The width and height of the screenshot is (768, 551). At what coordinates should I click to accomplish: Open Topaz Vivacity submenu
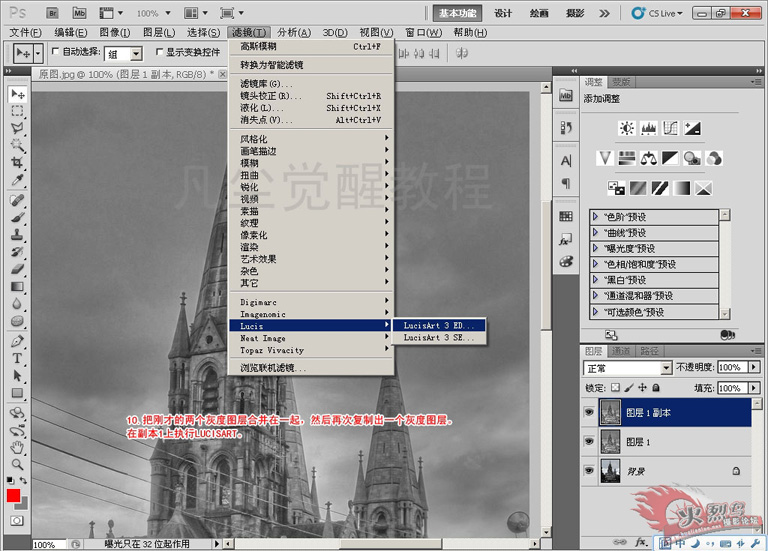[x=311, y=350]
